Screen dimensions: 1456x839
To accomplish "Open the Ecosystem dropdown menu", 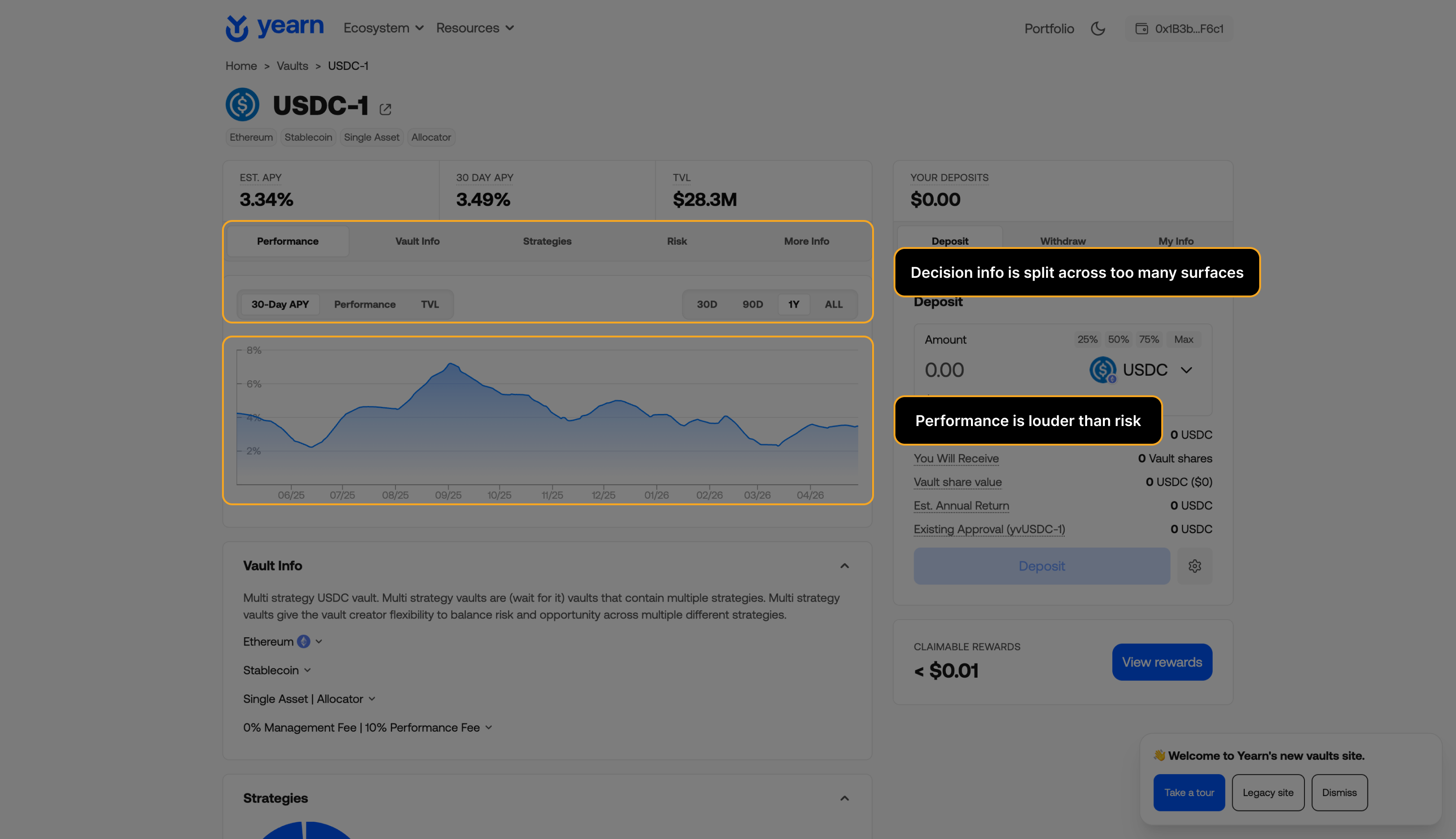I will [x=383, y=28].
